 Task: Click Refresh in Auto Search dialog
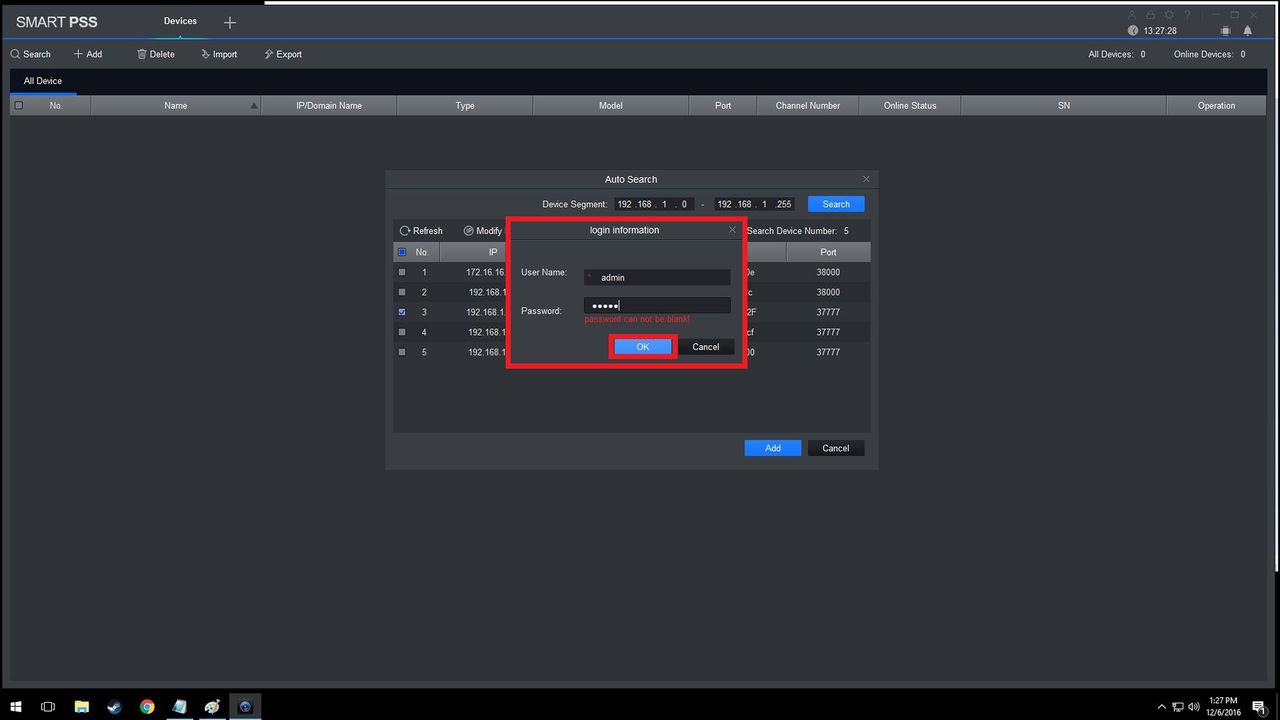[421, 231]
